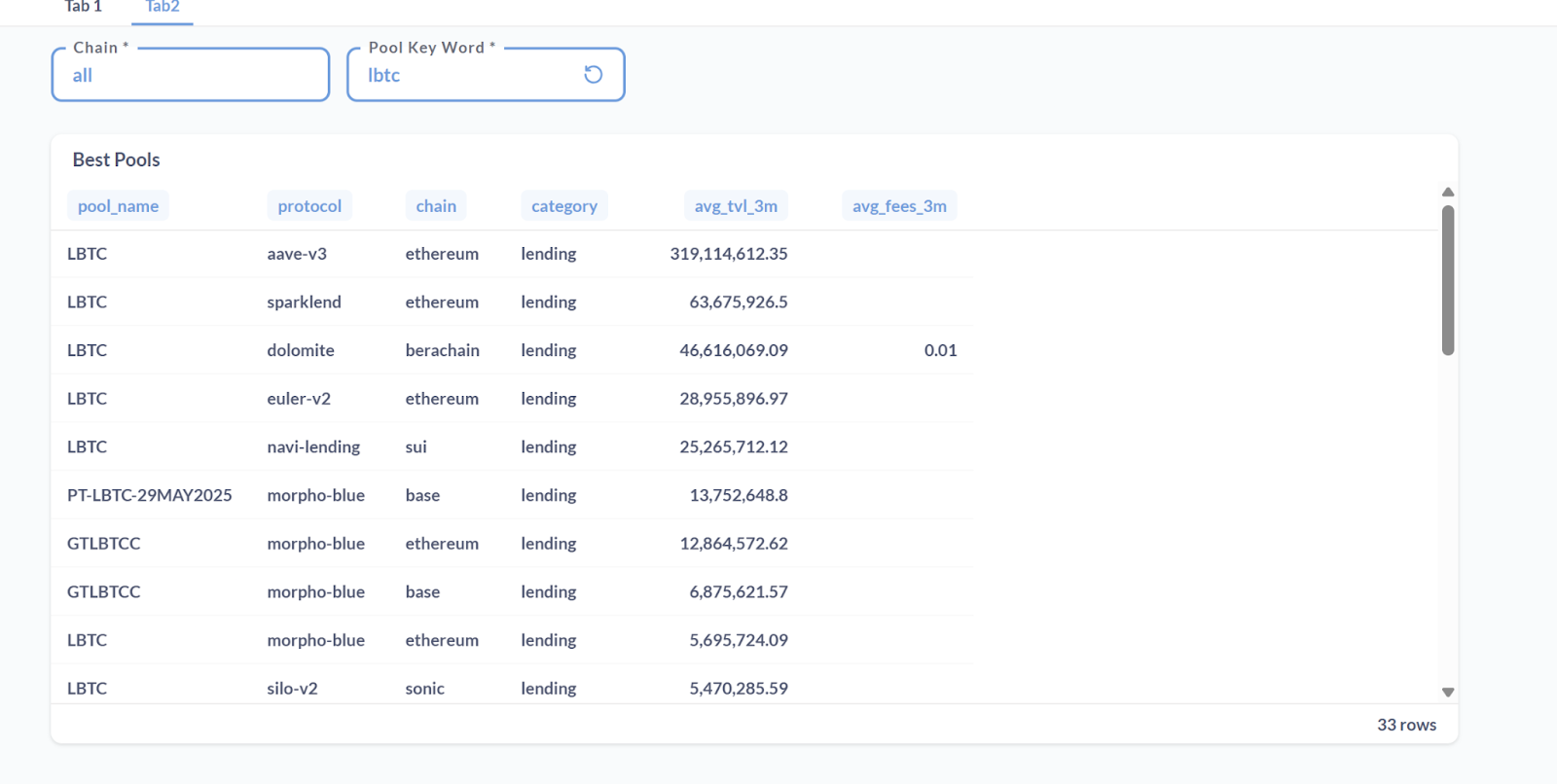Click the scroll down arrow of the table

click(1448, 692)
